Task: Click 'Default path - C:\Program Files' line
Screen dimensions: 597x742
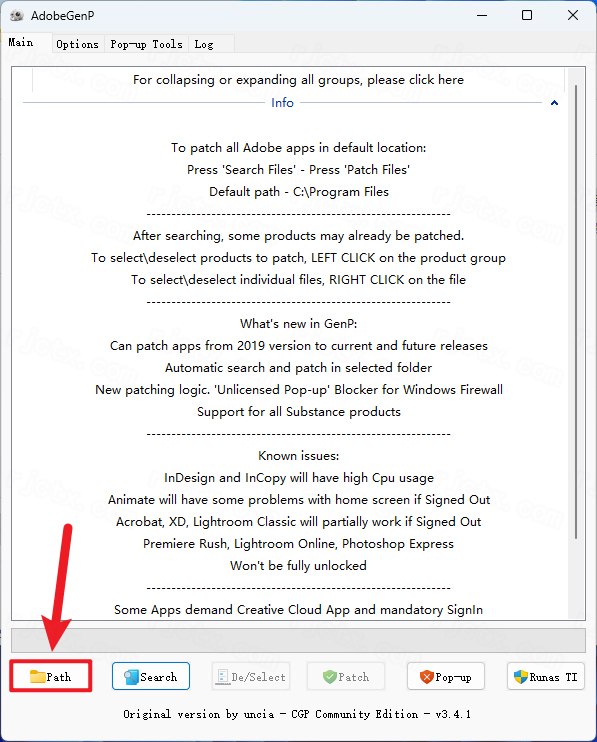Action: [299, 192]
